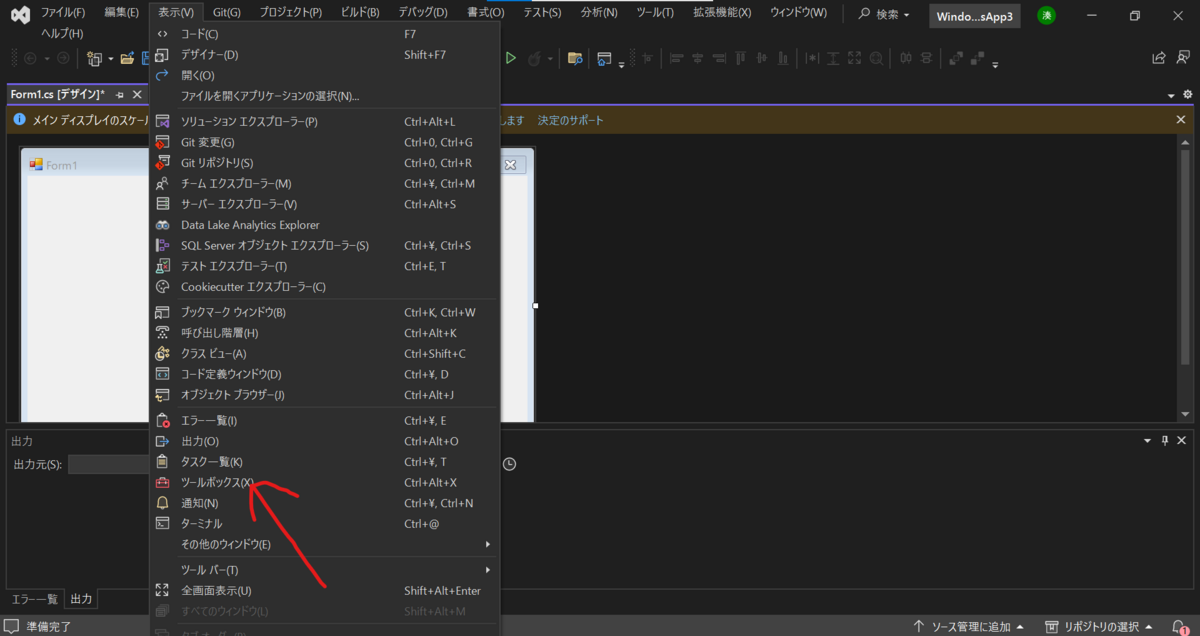Open the signed-in account avatar
Viewport: 1200px width, 636px height.
pos(1046,16)
